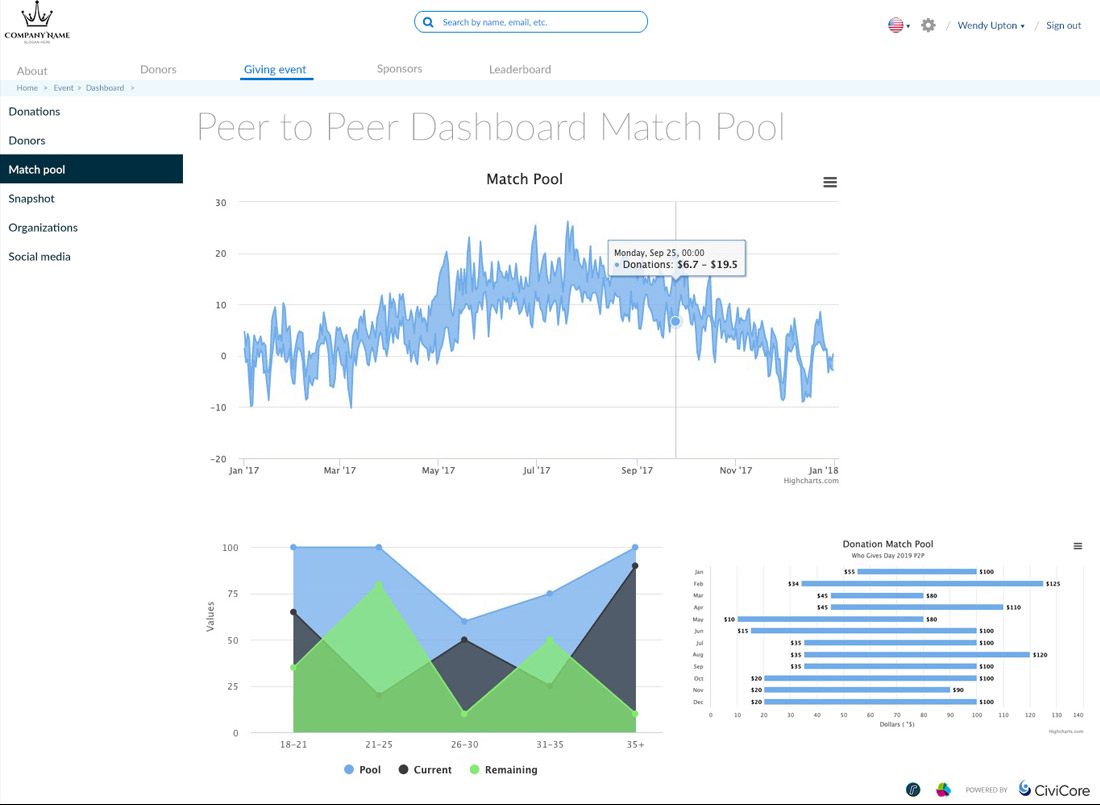Toggle the Remaining series in legend

tap(503, 770)
